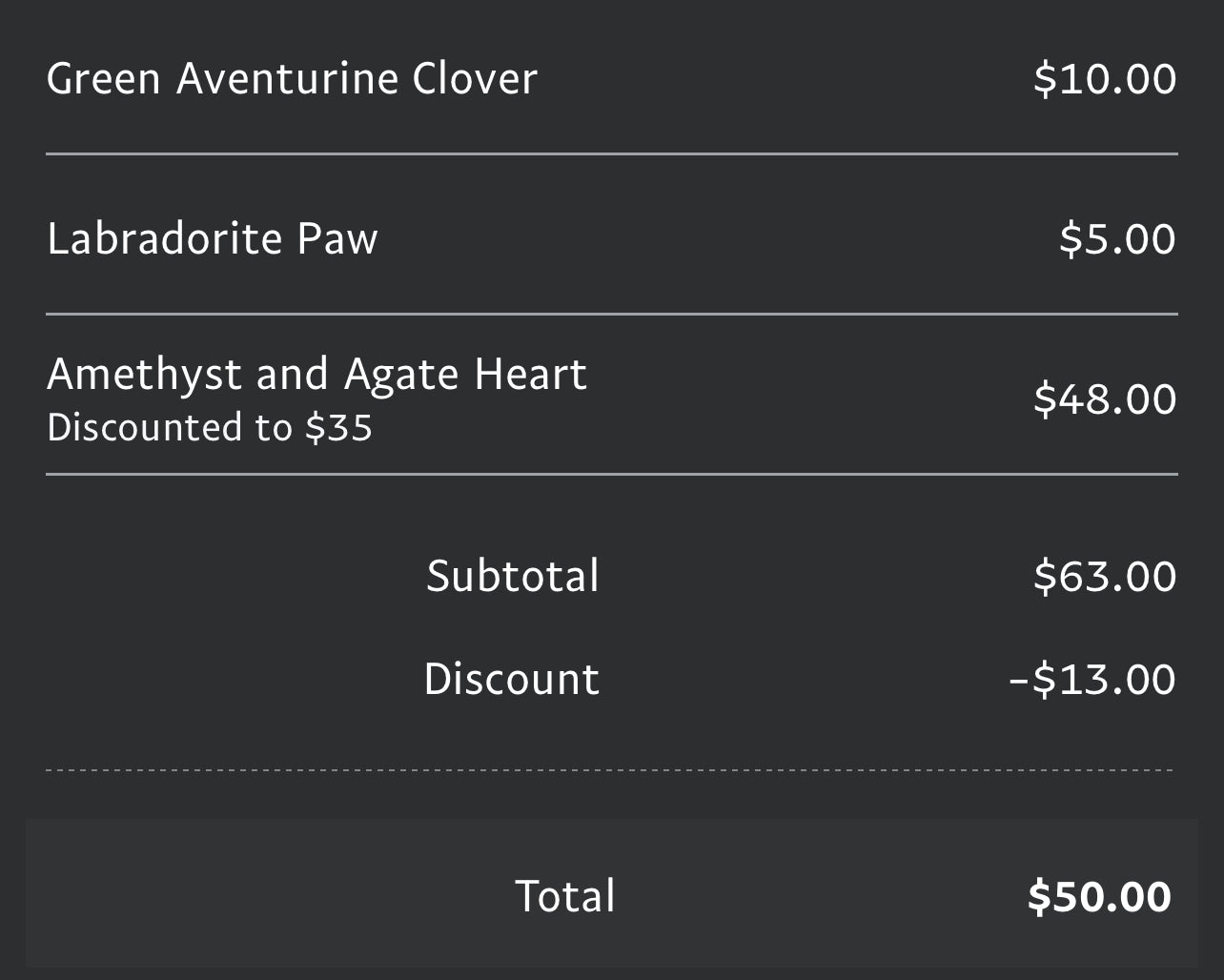This screenshot has width=1224, height=980.
Task: Click the divider line under Green Aventurine Clover
Action: coord(610,153)
